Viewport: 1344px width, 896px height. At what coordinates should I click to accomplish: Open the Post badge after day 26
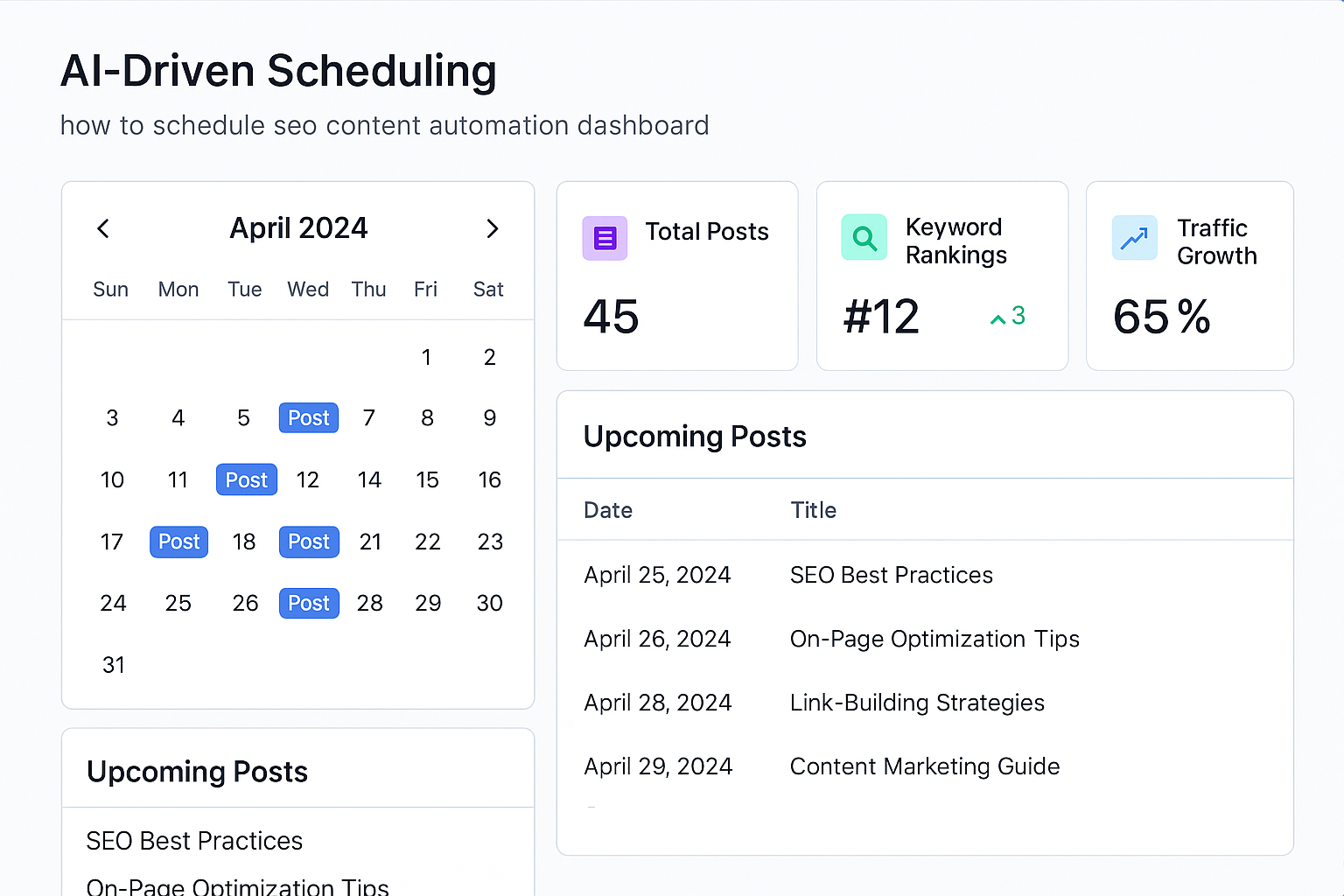coord(309,603)
